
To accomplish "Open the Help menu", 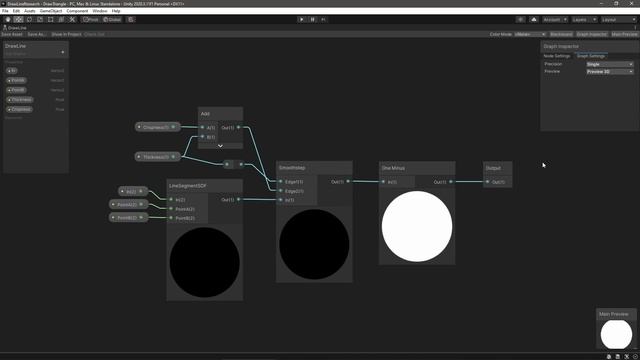I will coord(116,11).
